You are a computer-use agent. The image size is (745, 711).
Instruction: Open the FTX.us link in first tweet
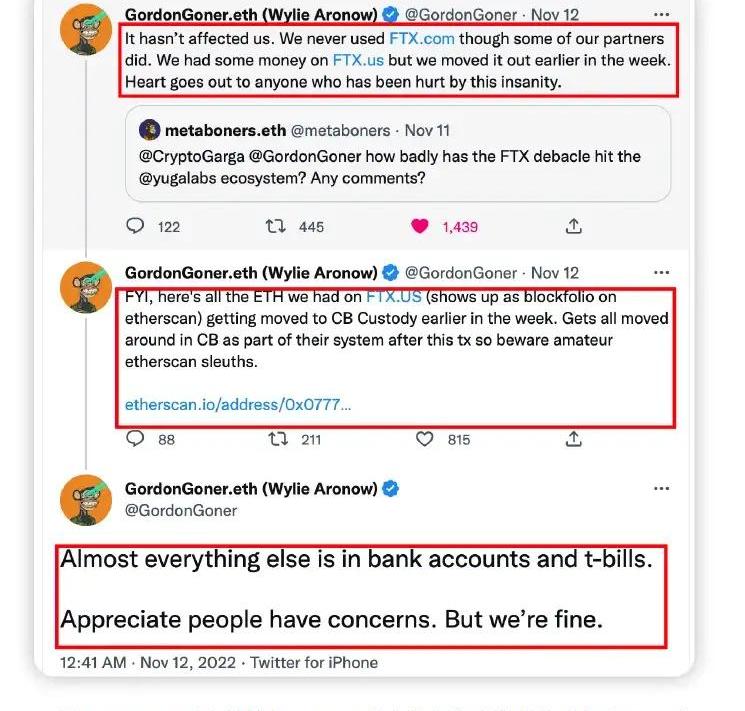click(359, 60)
